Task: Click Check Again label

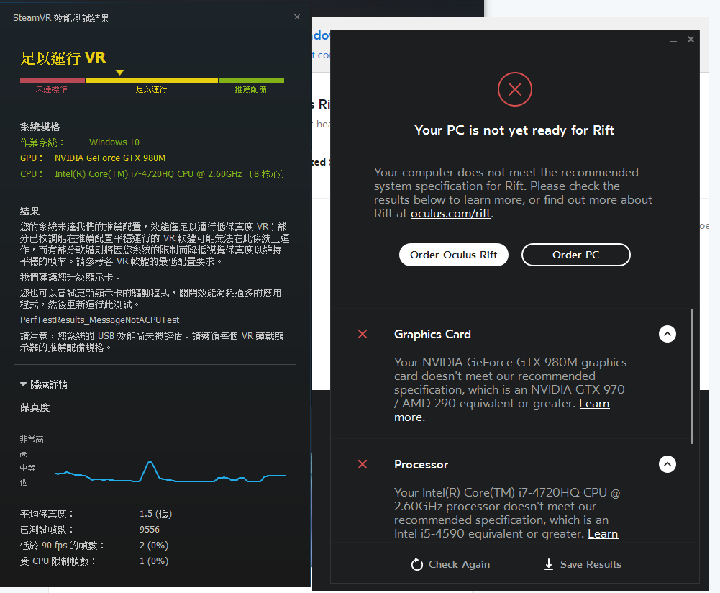Action: (x=459, y=565)
